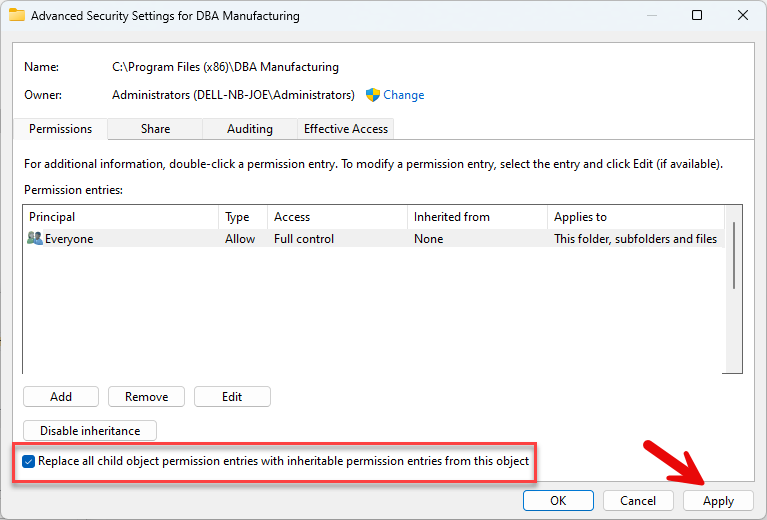767x520 pixels.
Task: Click the owner name Administrators text
Action: [233, 95]
